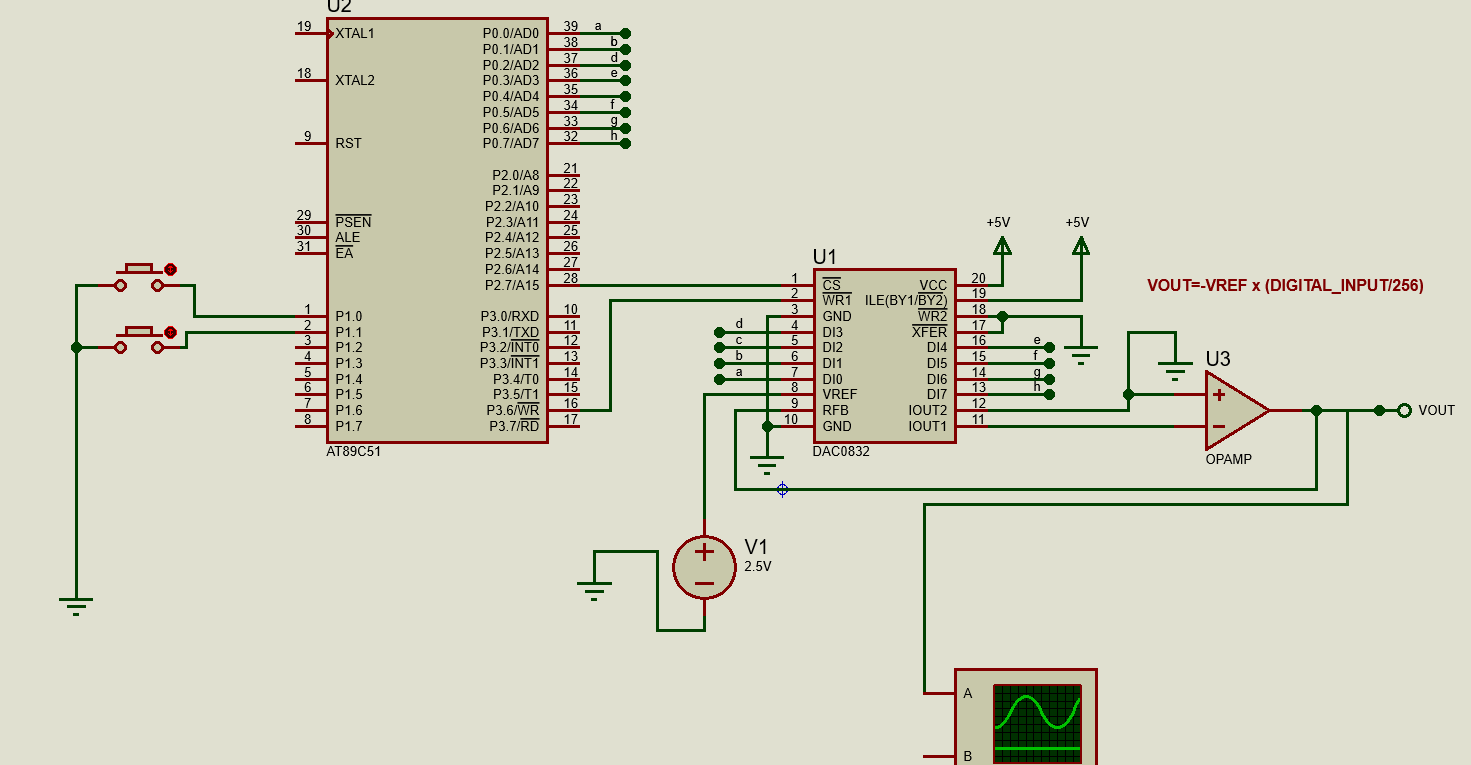The width and height of the screenshot is (1471, 765).
Task: Click the U1 reference label
Action: [825, 257]
